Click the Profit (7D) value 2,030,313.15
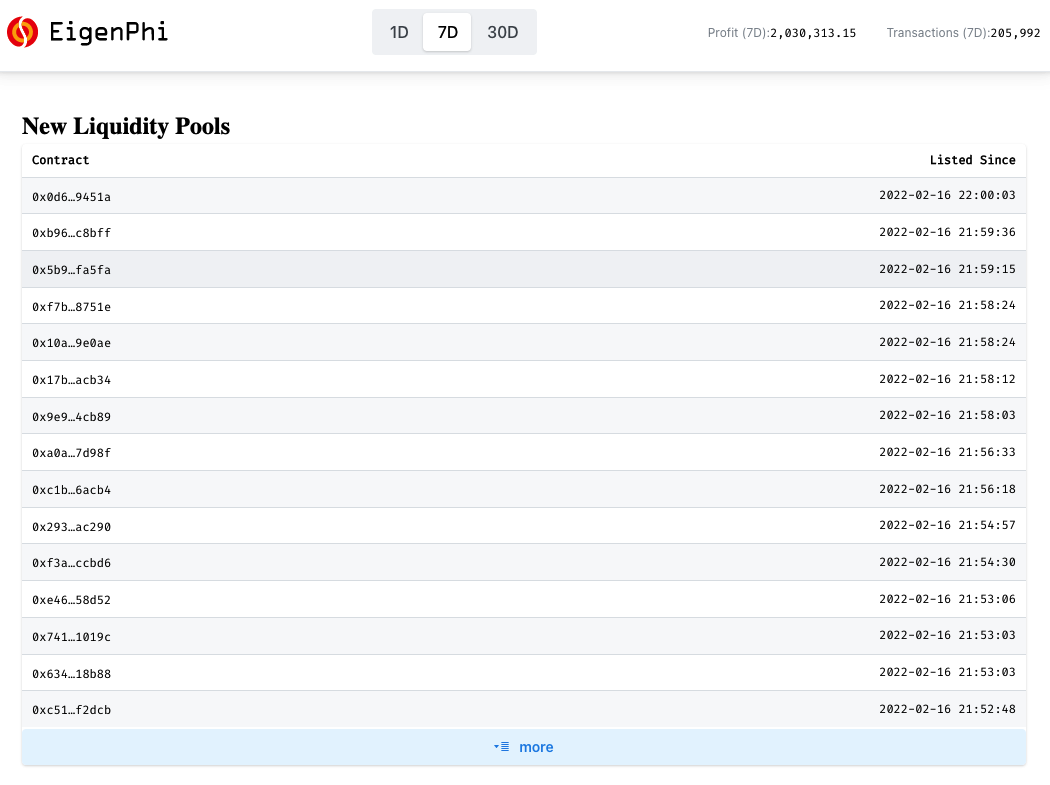The height and width of the screenshot is (785, 1050). tap(813, 33)
